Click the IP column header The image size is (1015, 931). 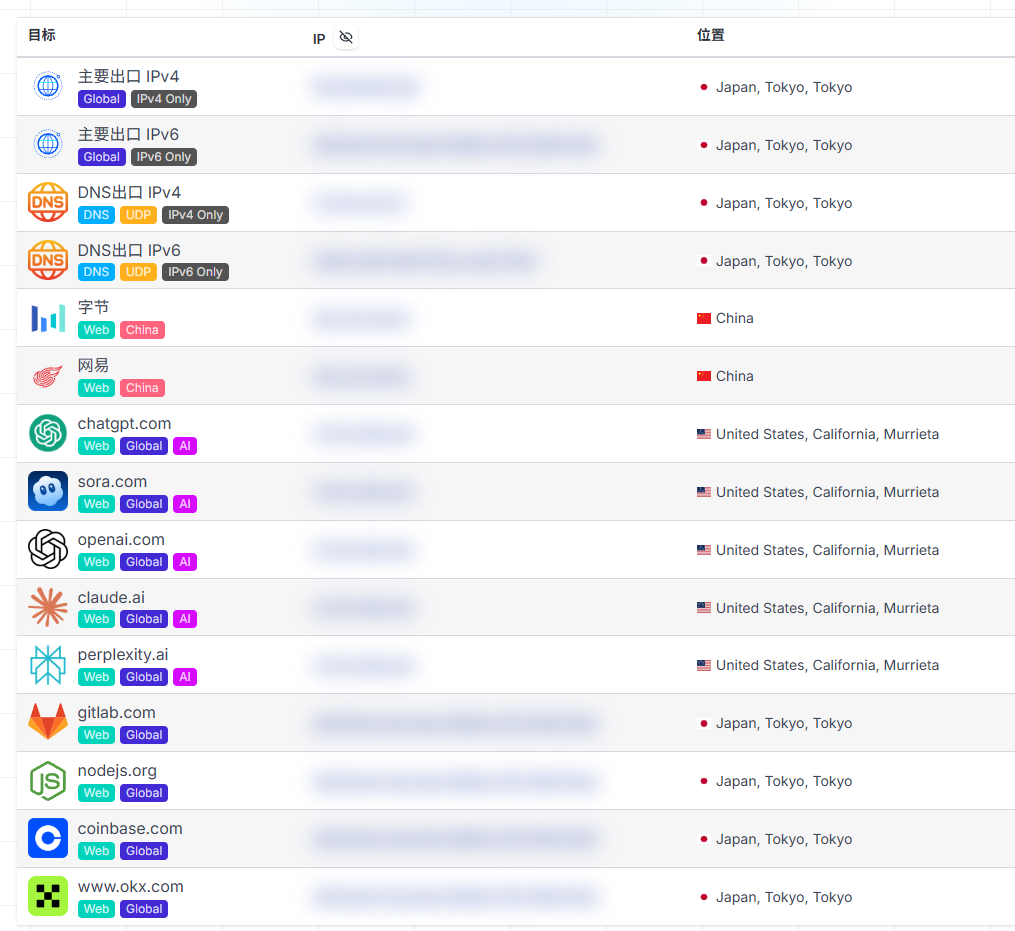[x=318, y=39]
